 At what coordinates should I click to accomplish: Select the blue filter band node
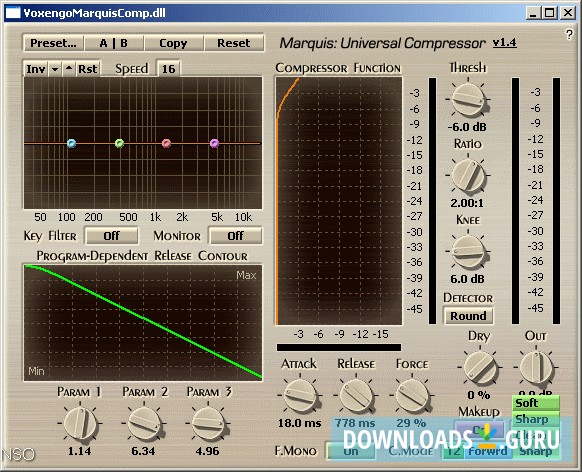point(72,143)
